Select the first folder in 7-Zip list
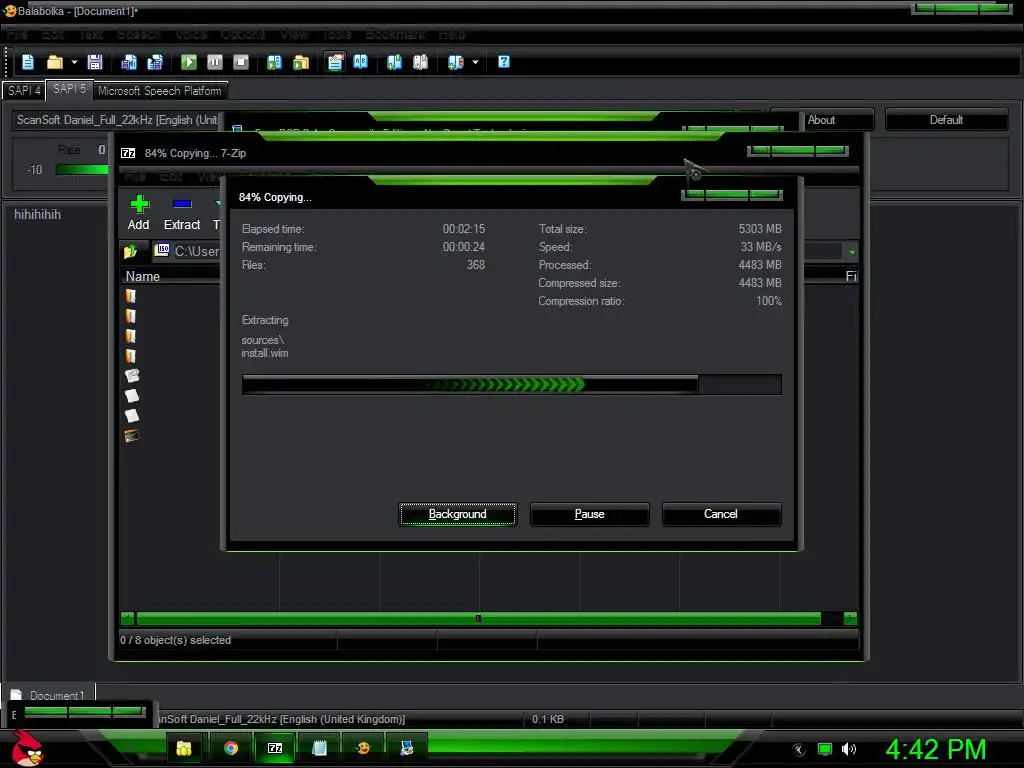 point(131,296)
